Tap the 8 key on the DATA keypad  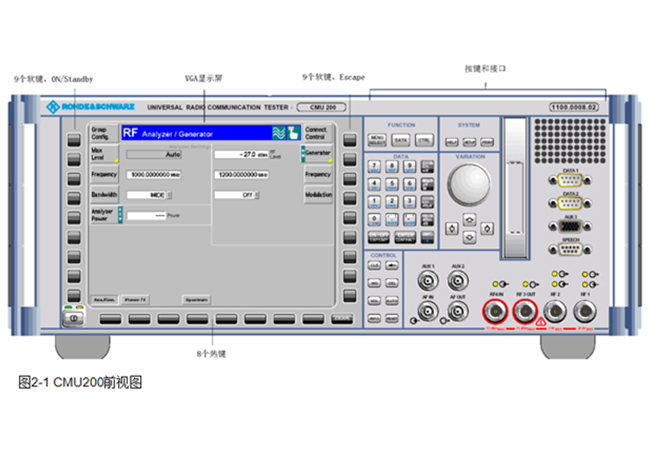point(392,167)
